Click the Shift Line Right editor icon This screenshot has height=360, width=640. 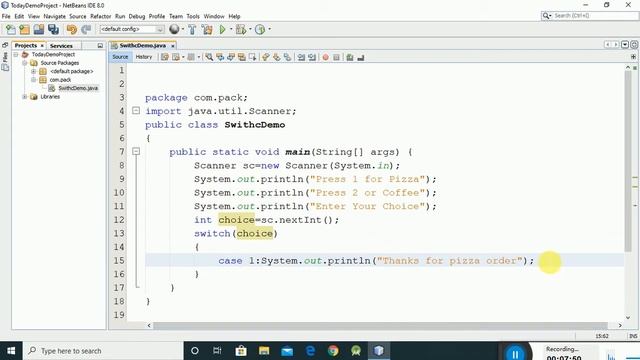312,57
